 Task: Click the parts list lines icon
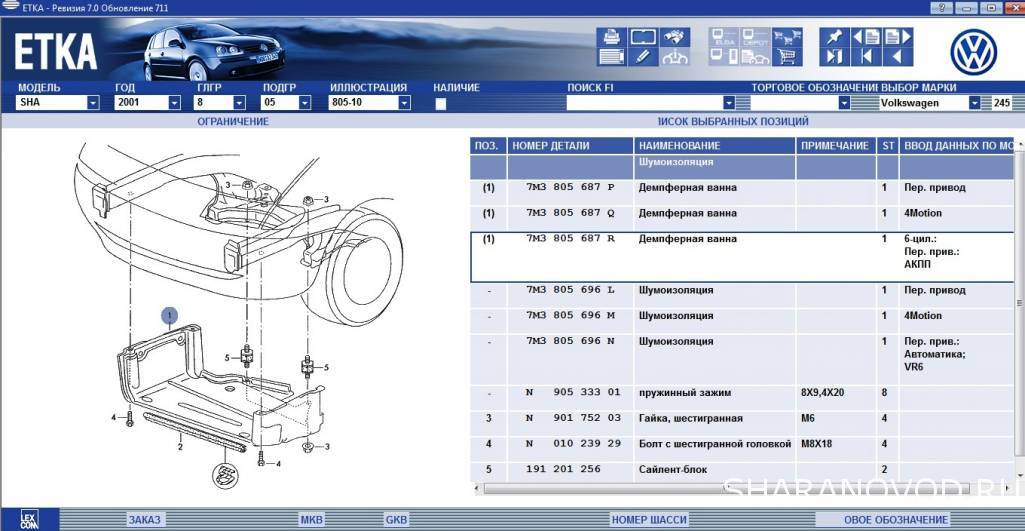(x=611, y=57)
